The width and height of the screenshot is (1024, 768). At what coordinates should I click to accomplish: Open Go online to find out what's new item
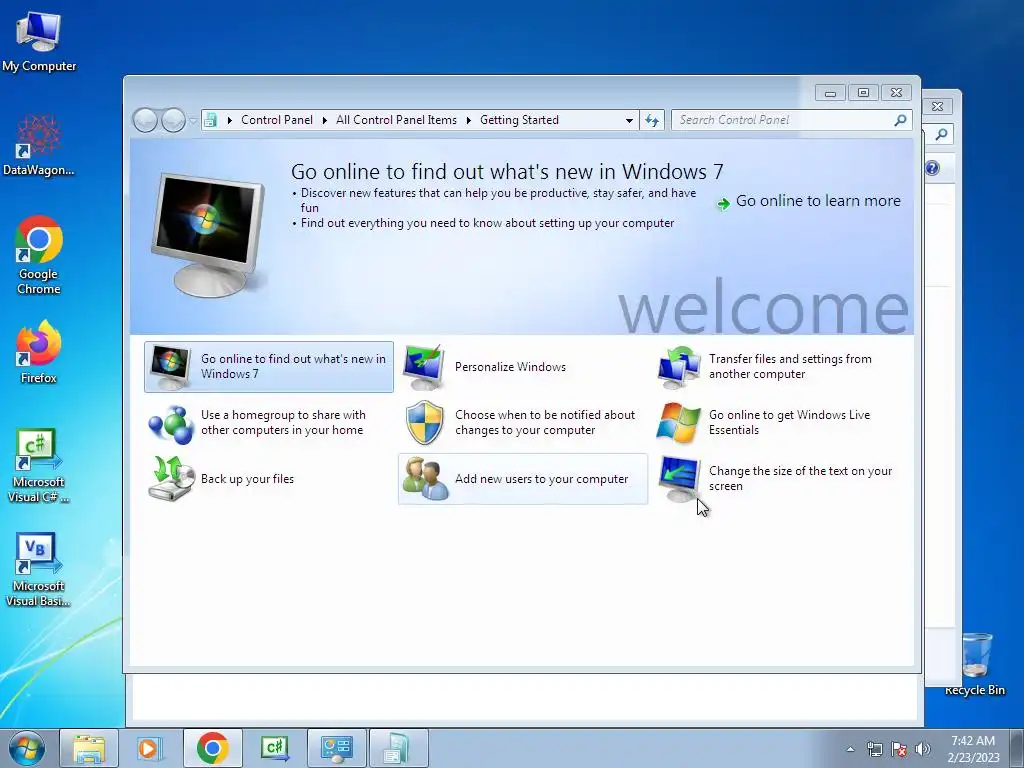click(268, 366)
